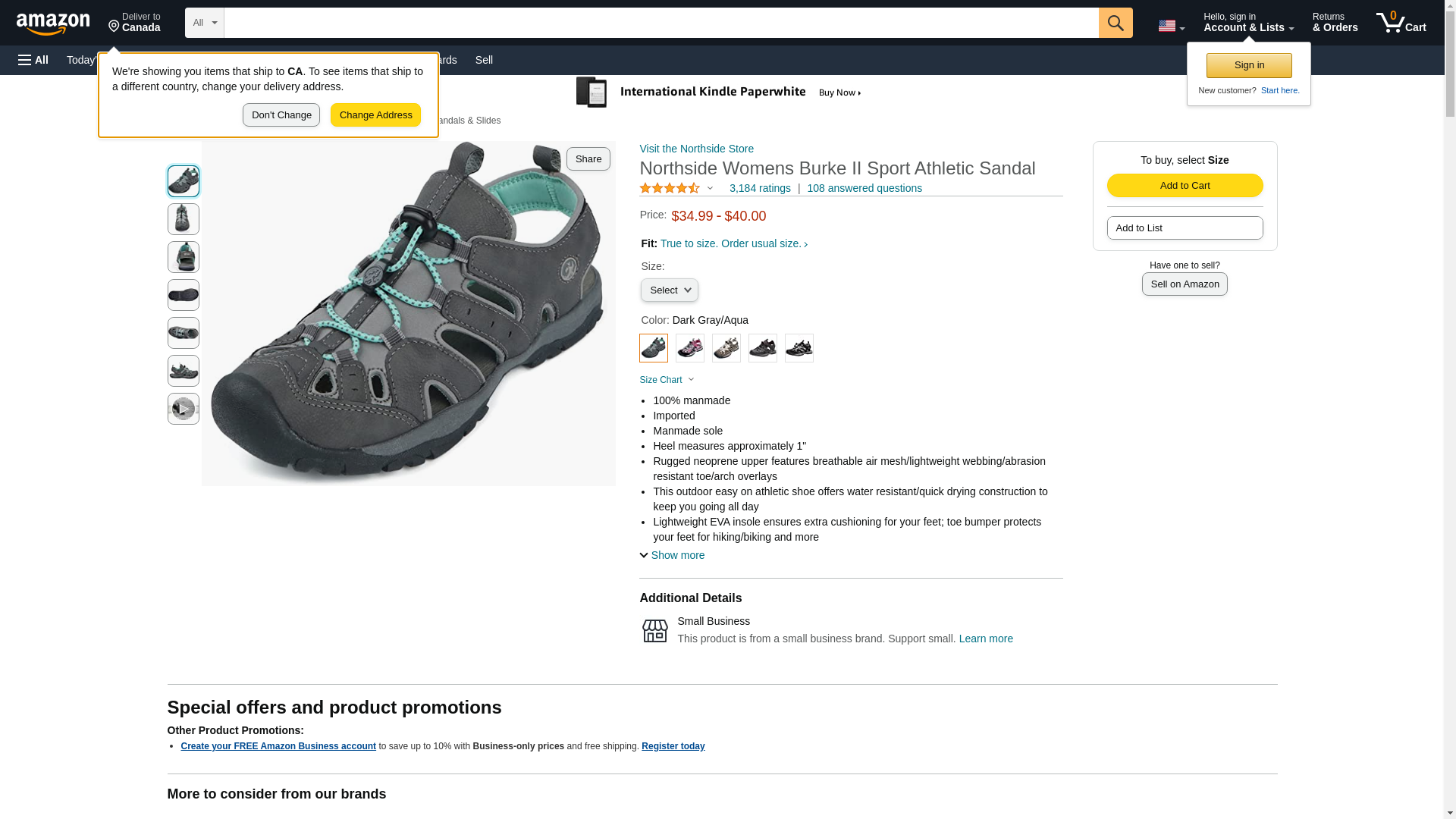Play the product video thumbnail
The image size is (1456, 819).
coord(183,409)
